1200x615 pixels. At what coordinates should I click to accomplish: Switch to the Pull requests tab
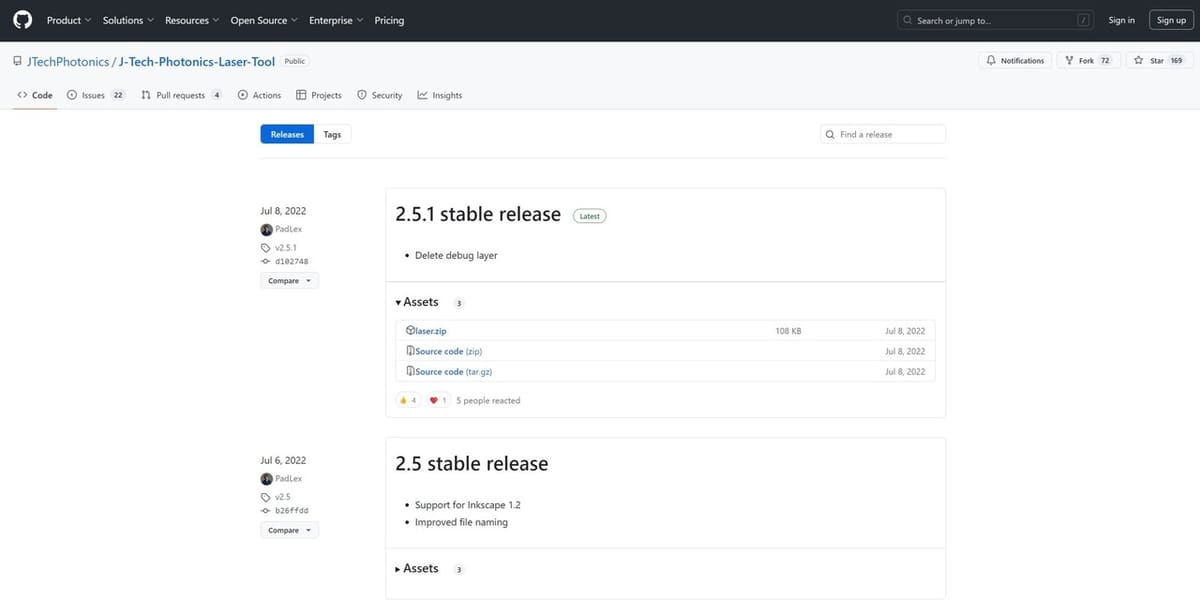181,95
